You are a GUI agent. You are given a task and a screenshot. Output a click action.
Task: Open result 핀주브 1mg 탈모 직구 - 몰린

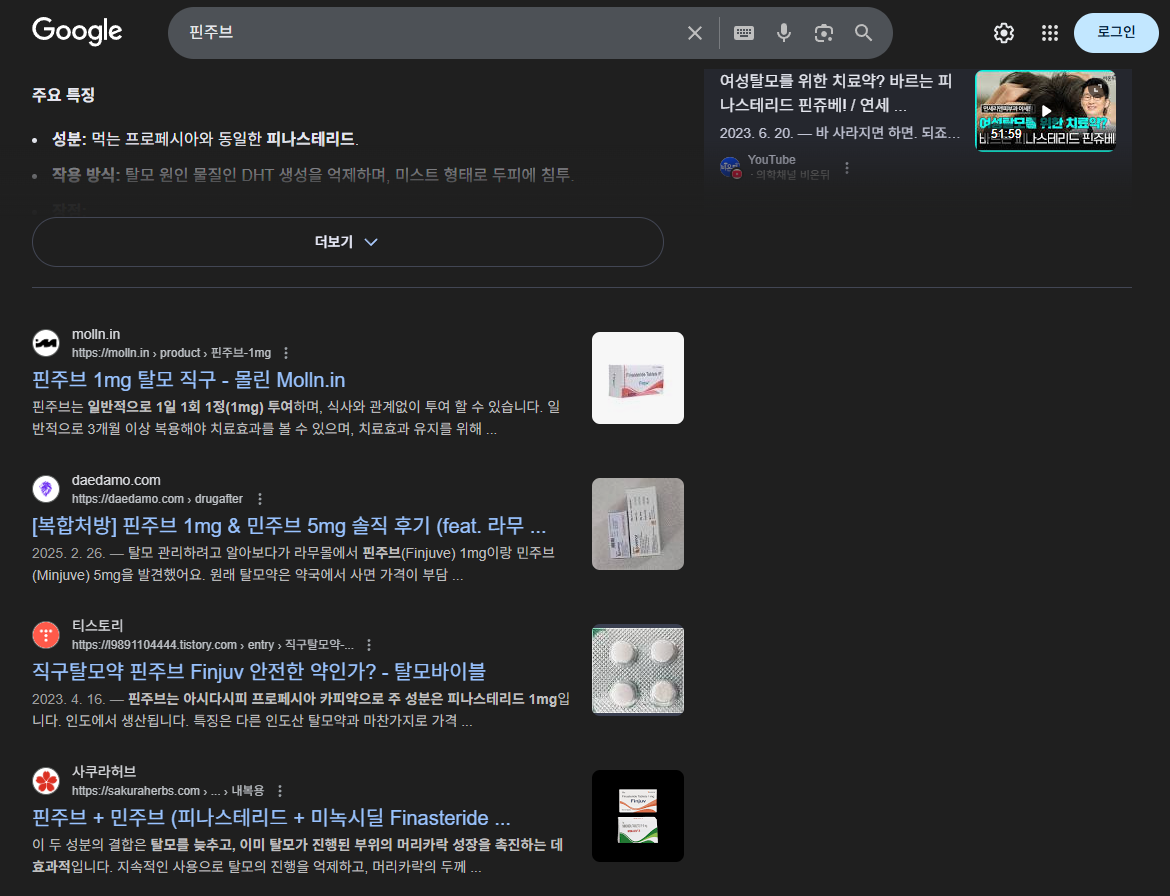tap(189, 380)
